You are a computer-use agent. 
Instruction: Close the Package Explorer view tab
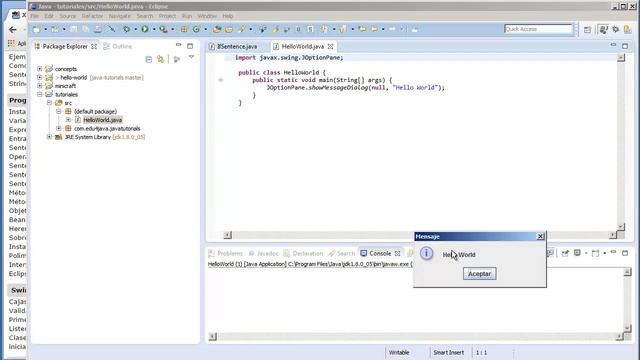click(94, 47)
